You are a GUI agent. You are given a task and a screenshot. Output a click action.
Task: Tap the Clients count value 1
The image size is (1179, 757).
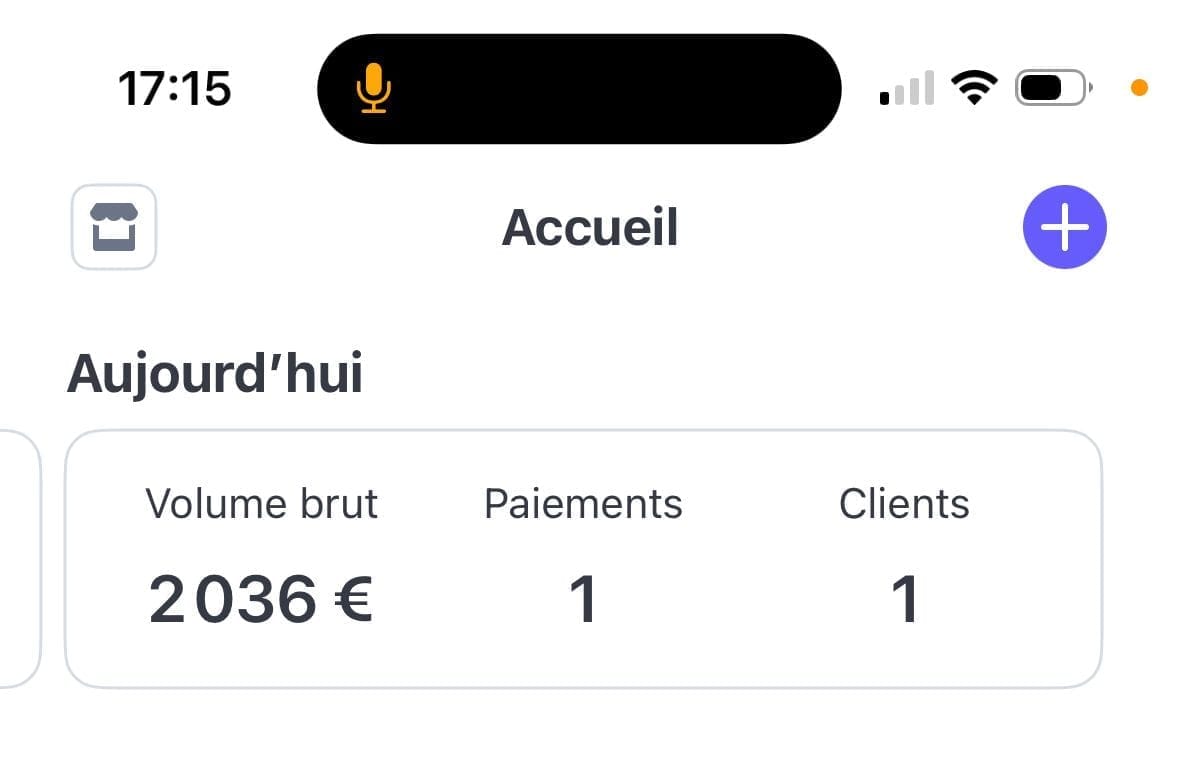pyautogui.click(x=905, y=599)
